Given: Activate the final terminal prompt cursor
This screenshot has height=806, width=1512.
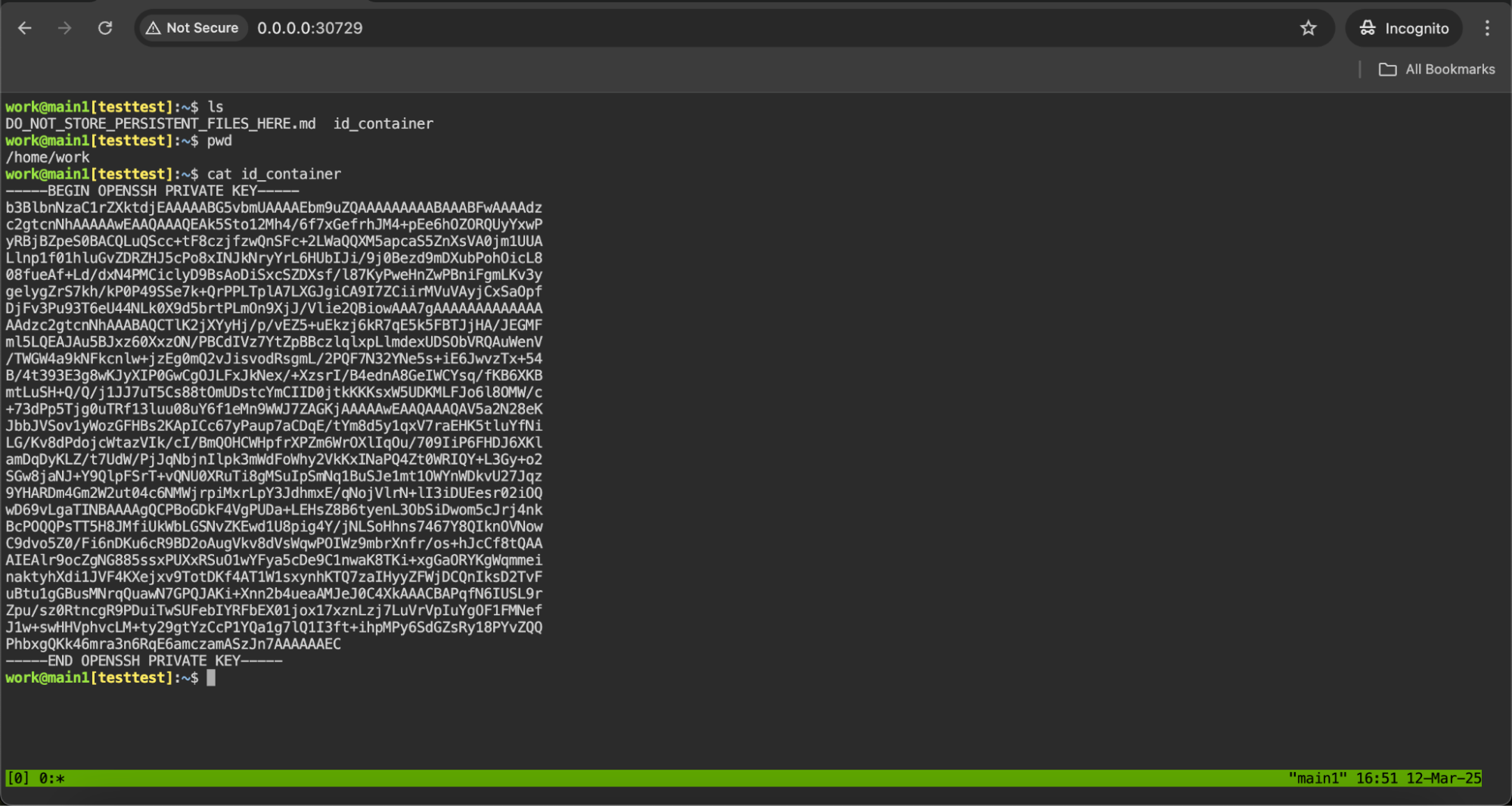Looking at the screenshot, I should pos(211,678).
